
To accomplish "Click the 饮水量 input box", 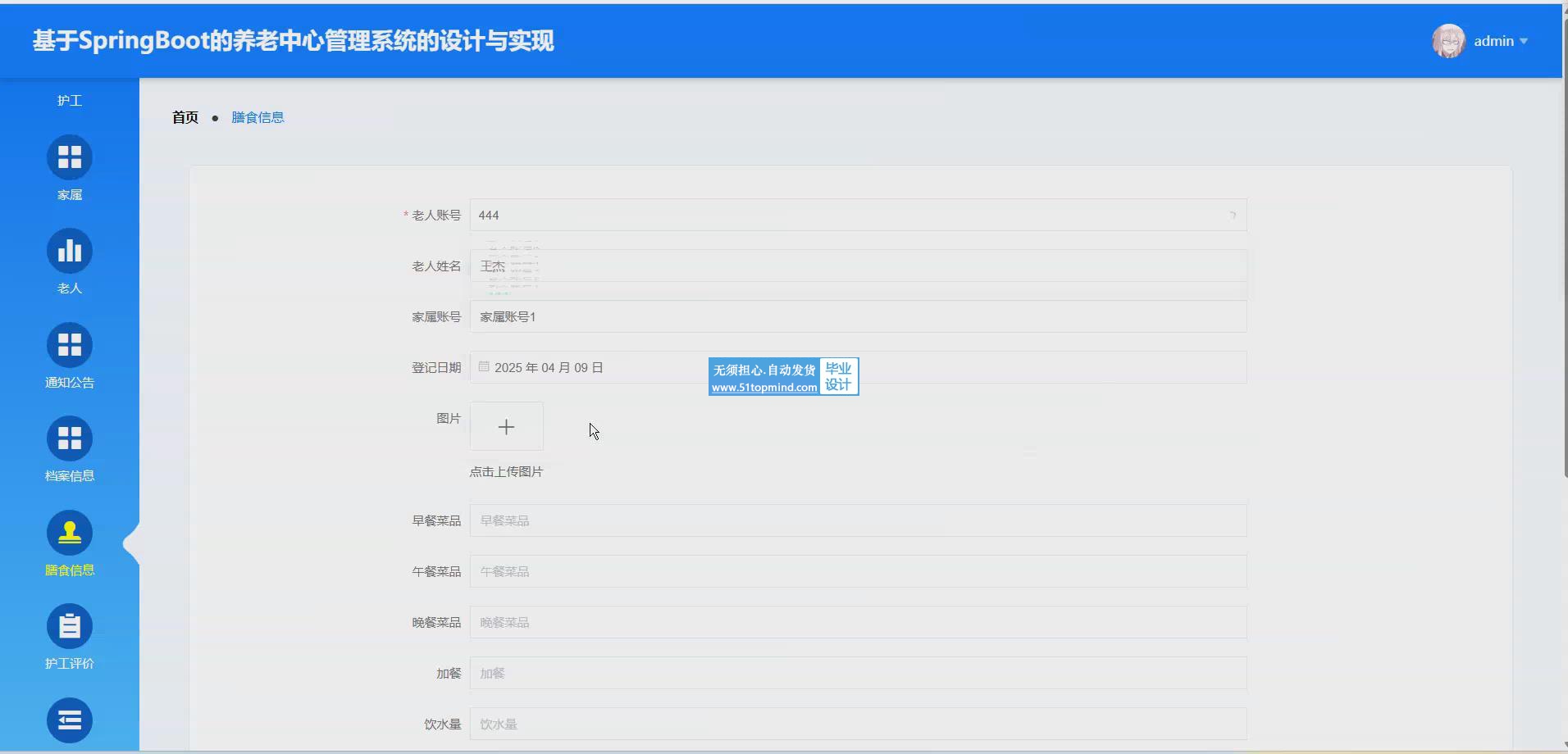I will click(858, 724).
